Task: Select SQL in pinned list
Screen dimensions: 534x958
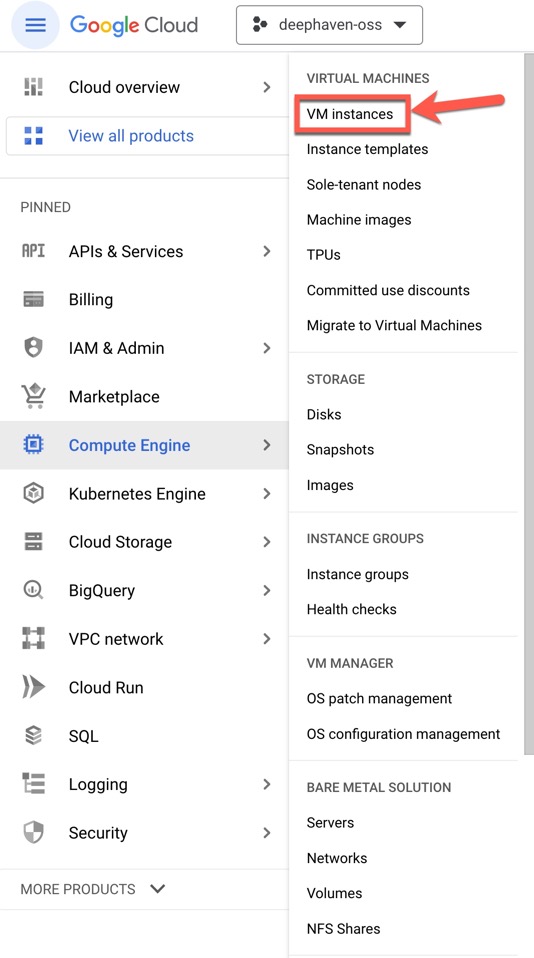Action: coord(83,736)
